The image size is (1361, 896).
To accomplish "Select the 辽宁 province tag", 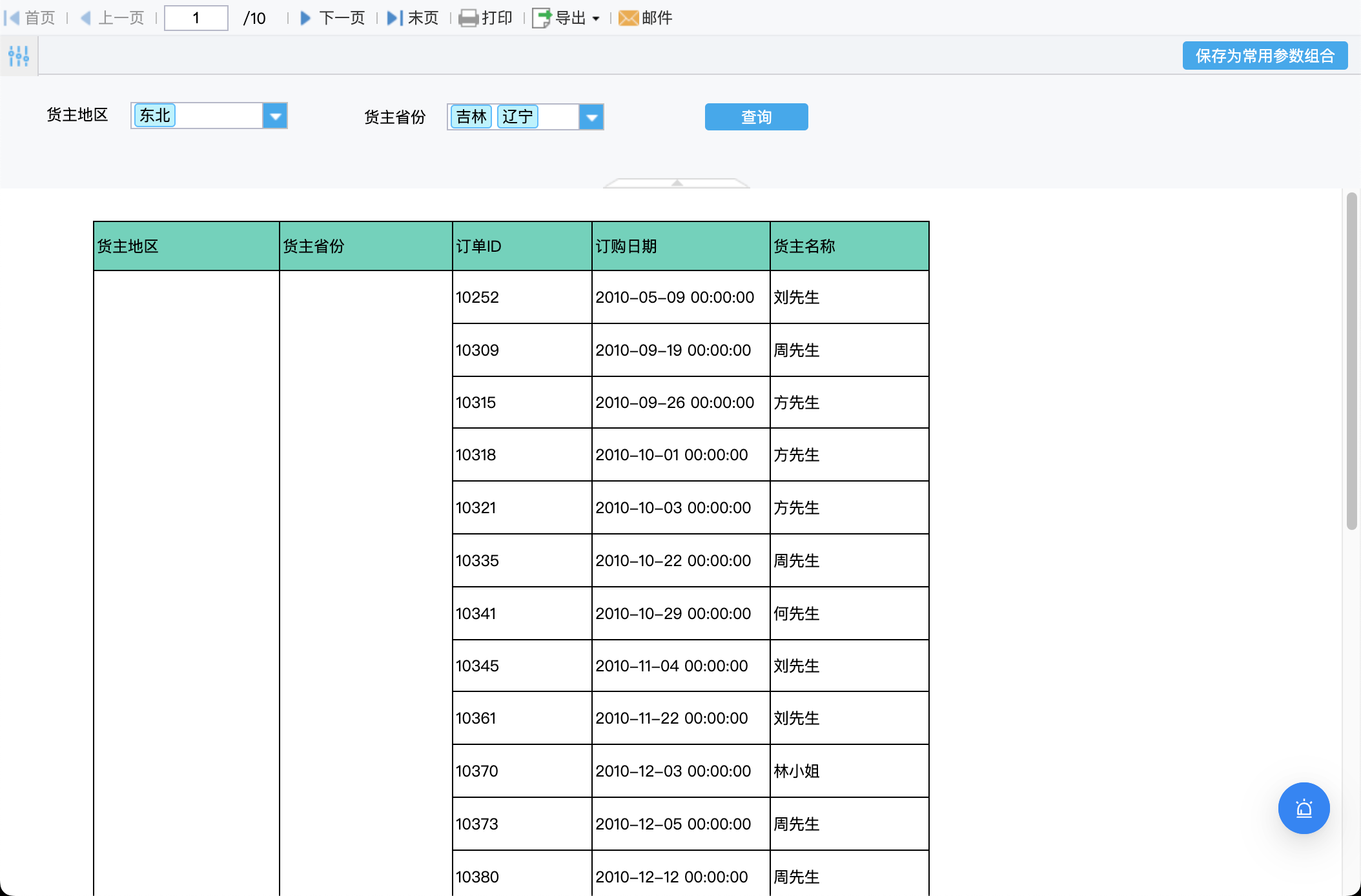I will click(x=517, y=117).
